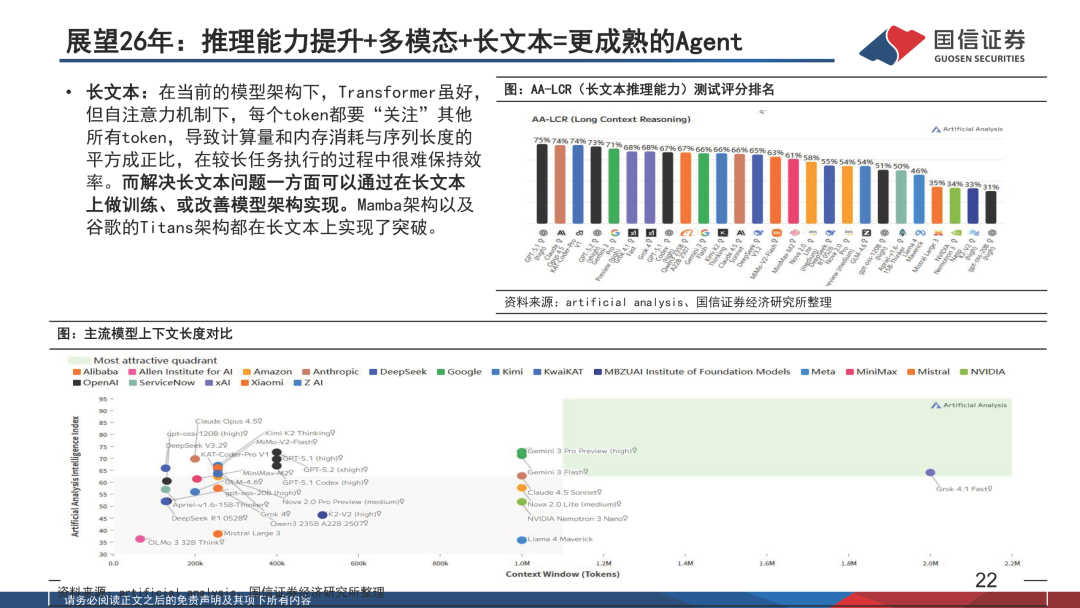Select the ServiceNow legend entry

(162, 383)
